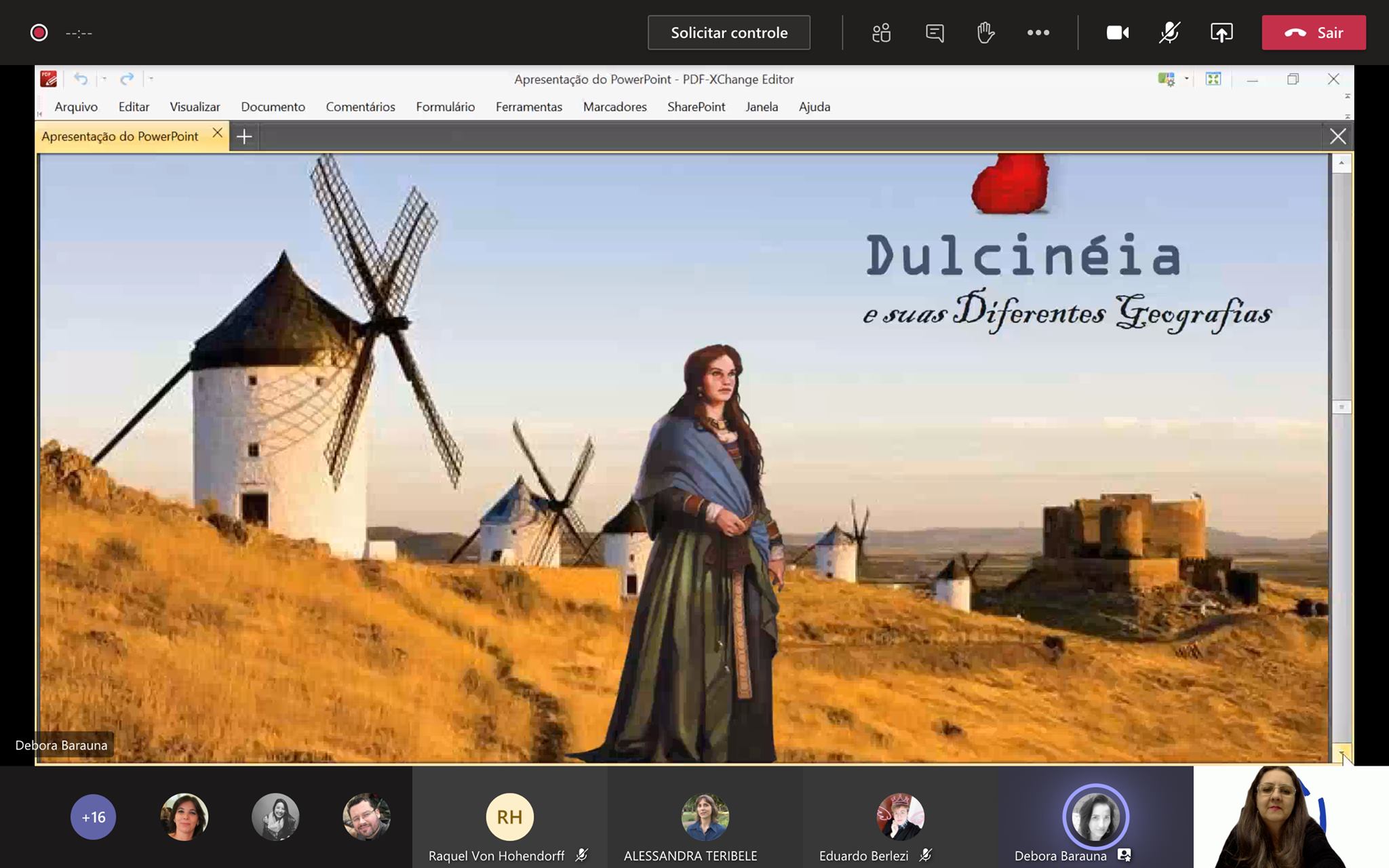Image resolution: width=1389 pixels, height=868 pixels.
Task: Open more actions ellipsis menu
Action: [x=1038, y=33]
